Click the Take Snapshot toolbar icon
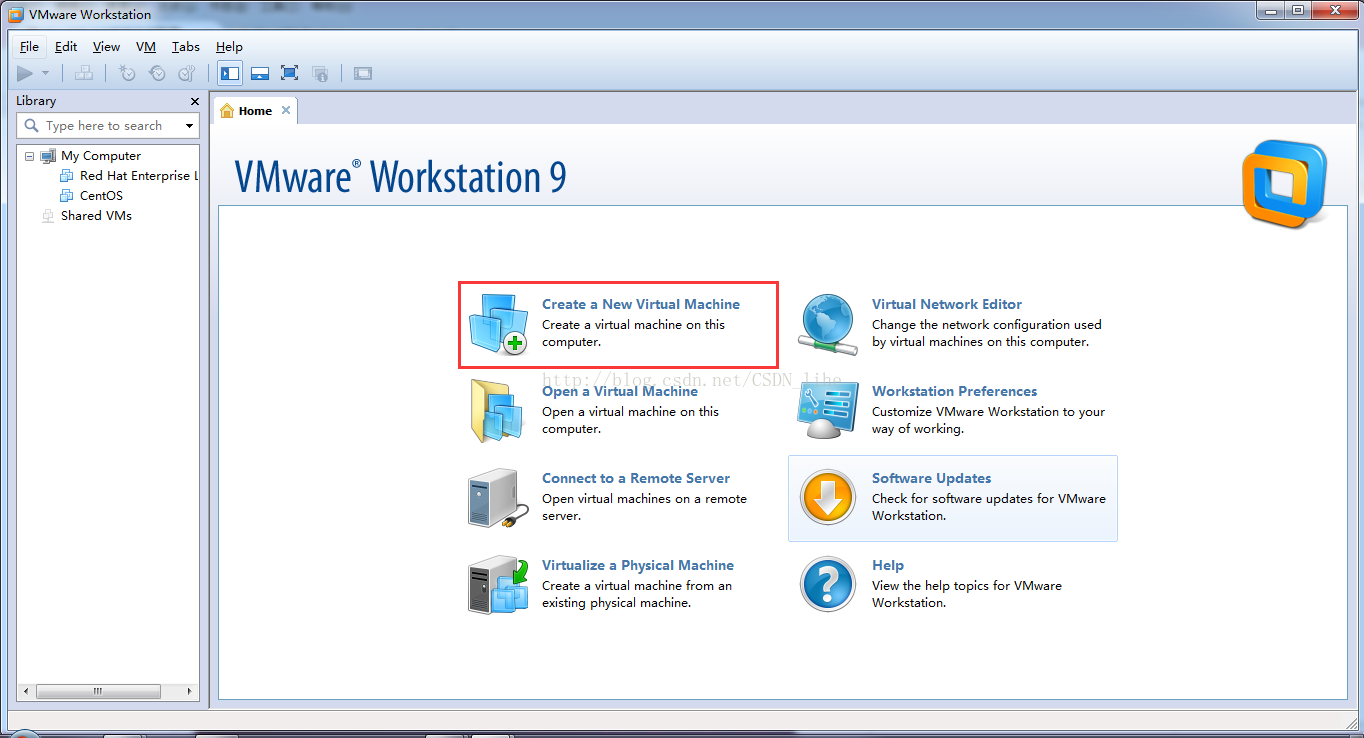This screenshot has width=1364, height=738. point(127,73)
